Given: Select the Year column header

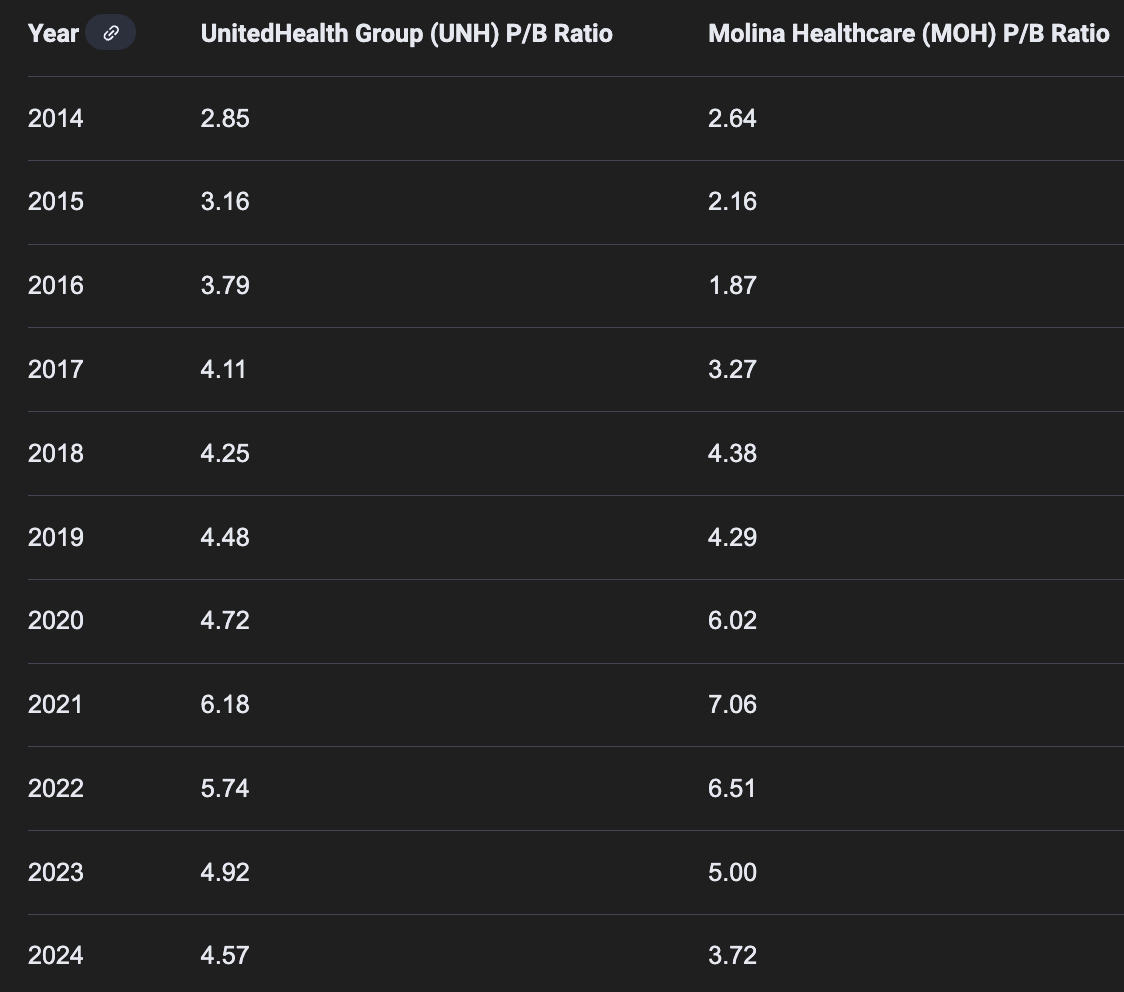Looking at the screenshot, I should coord(53,34).
